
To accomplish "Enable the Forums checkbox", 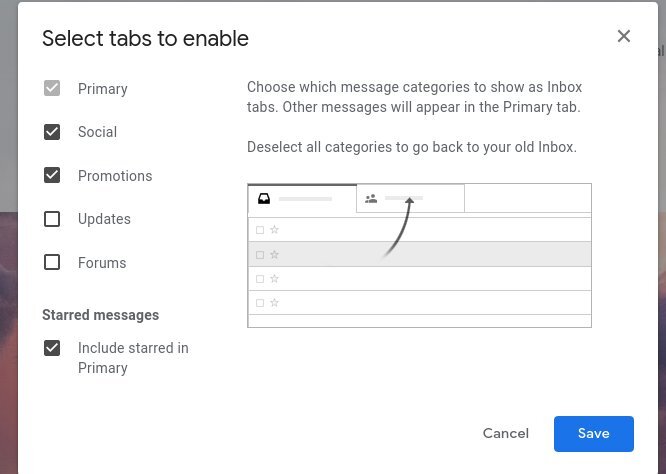I will [52, 262].
